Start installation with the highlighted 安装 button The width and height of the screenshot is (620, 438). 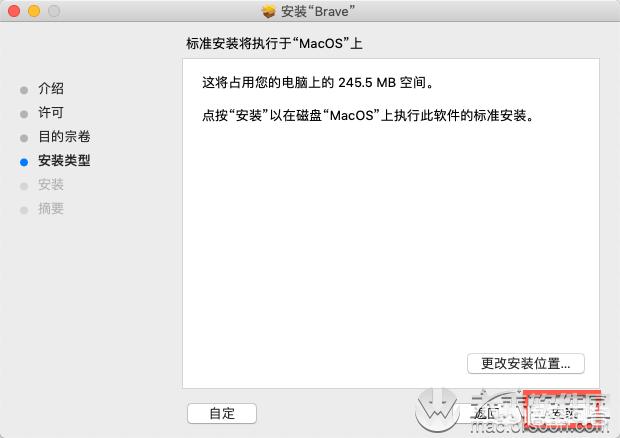point(562,413)
